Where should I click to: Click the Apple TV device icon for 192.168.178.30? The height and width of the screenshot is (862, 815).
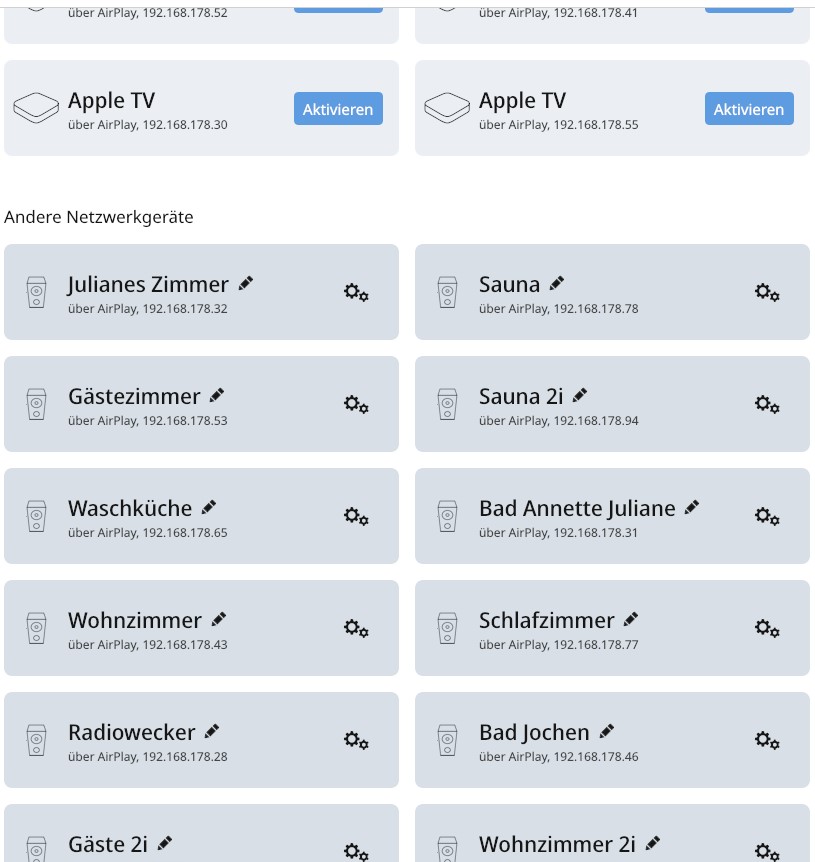(36, 108)
